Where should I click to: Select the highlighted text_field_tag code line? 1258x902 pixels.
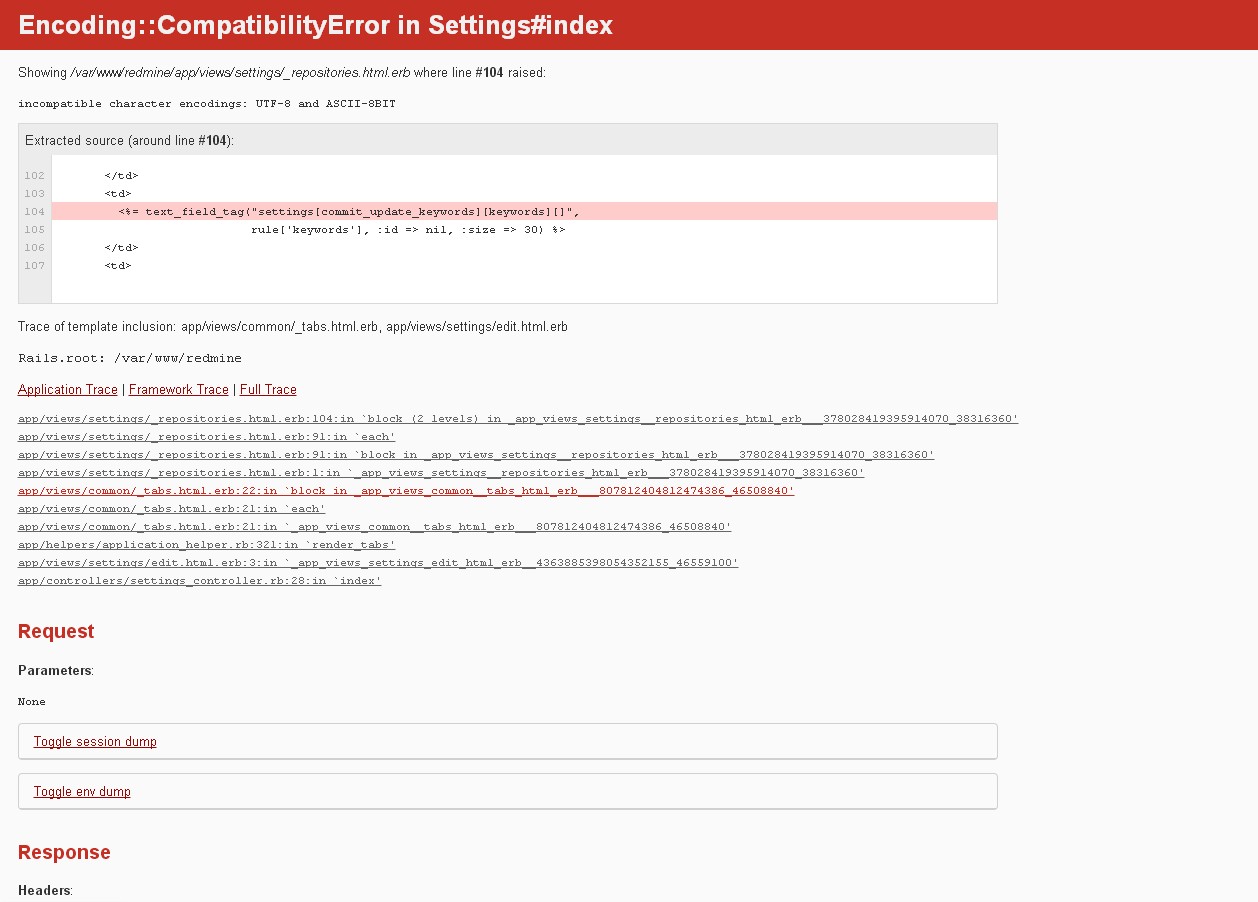(524, 211)
